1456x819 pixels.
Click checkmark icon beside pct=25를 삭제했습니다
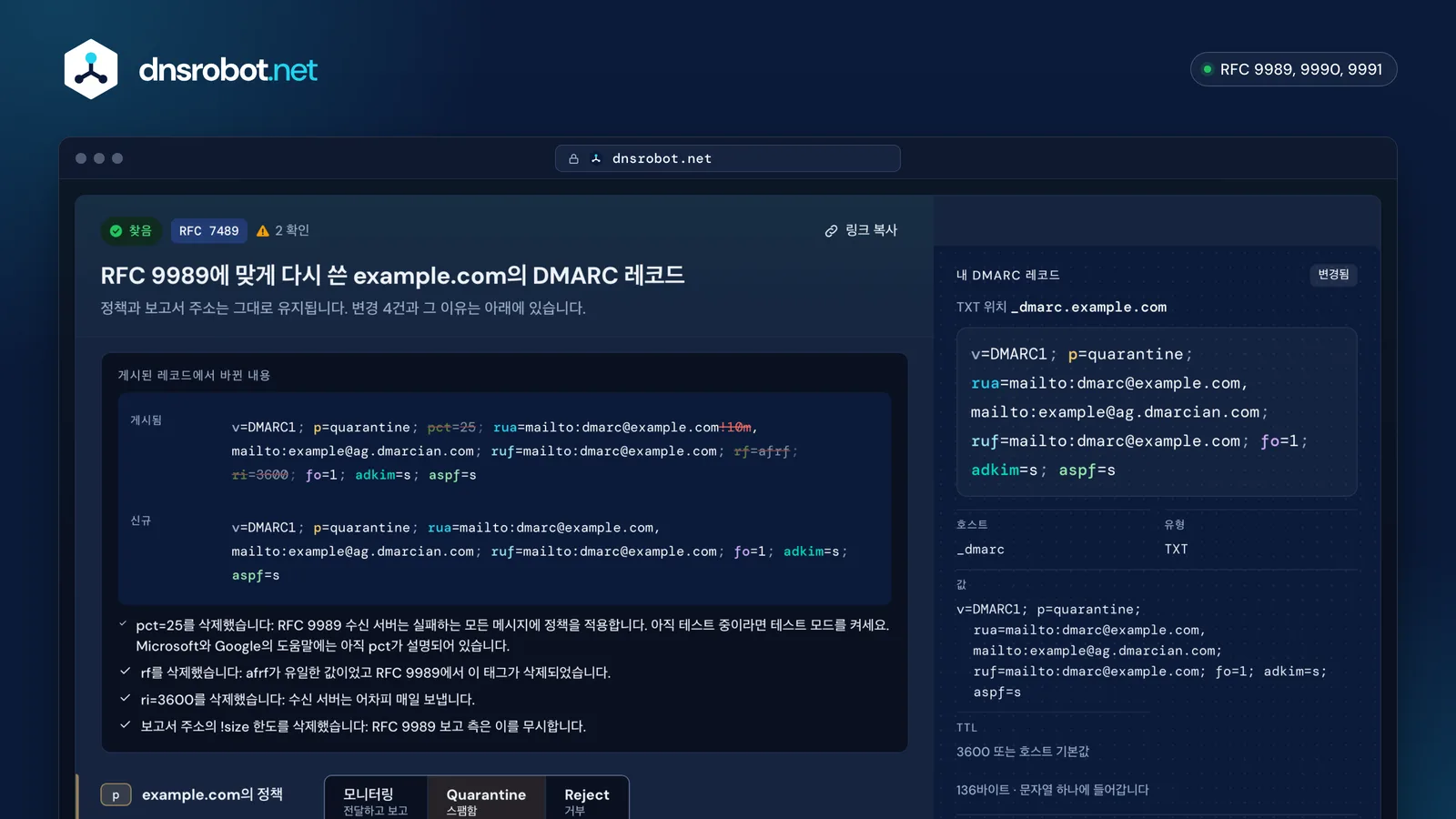click(123, 624)
